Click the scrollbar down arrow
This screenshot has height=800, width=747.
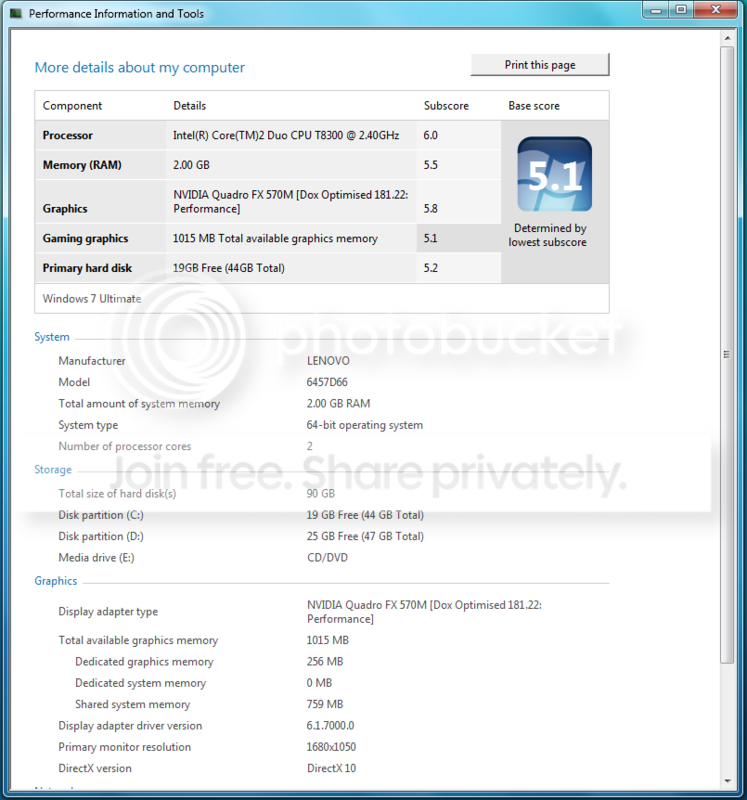point(727,781)
